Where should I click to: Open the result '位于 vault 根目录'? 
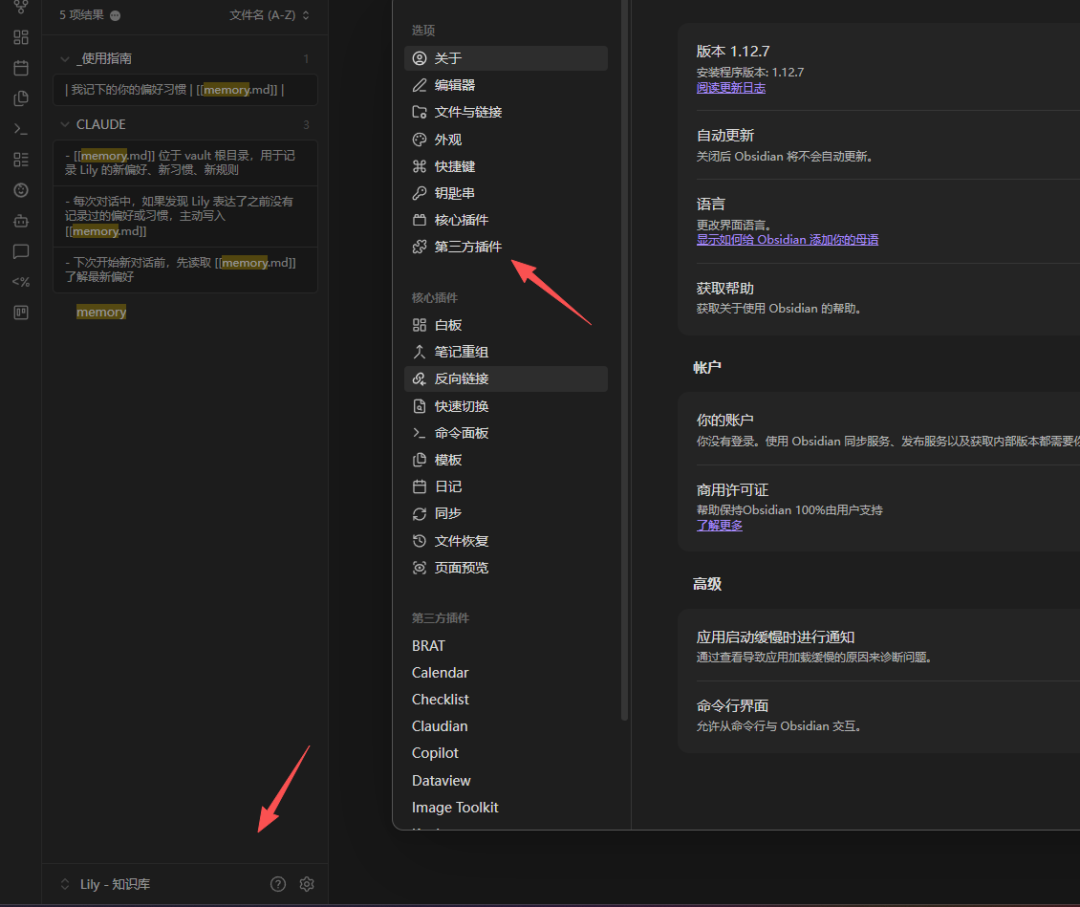[x=185, y=163]
